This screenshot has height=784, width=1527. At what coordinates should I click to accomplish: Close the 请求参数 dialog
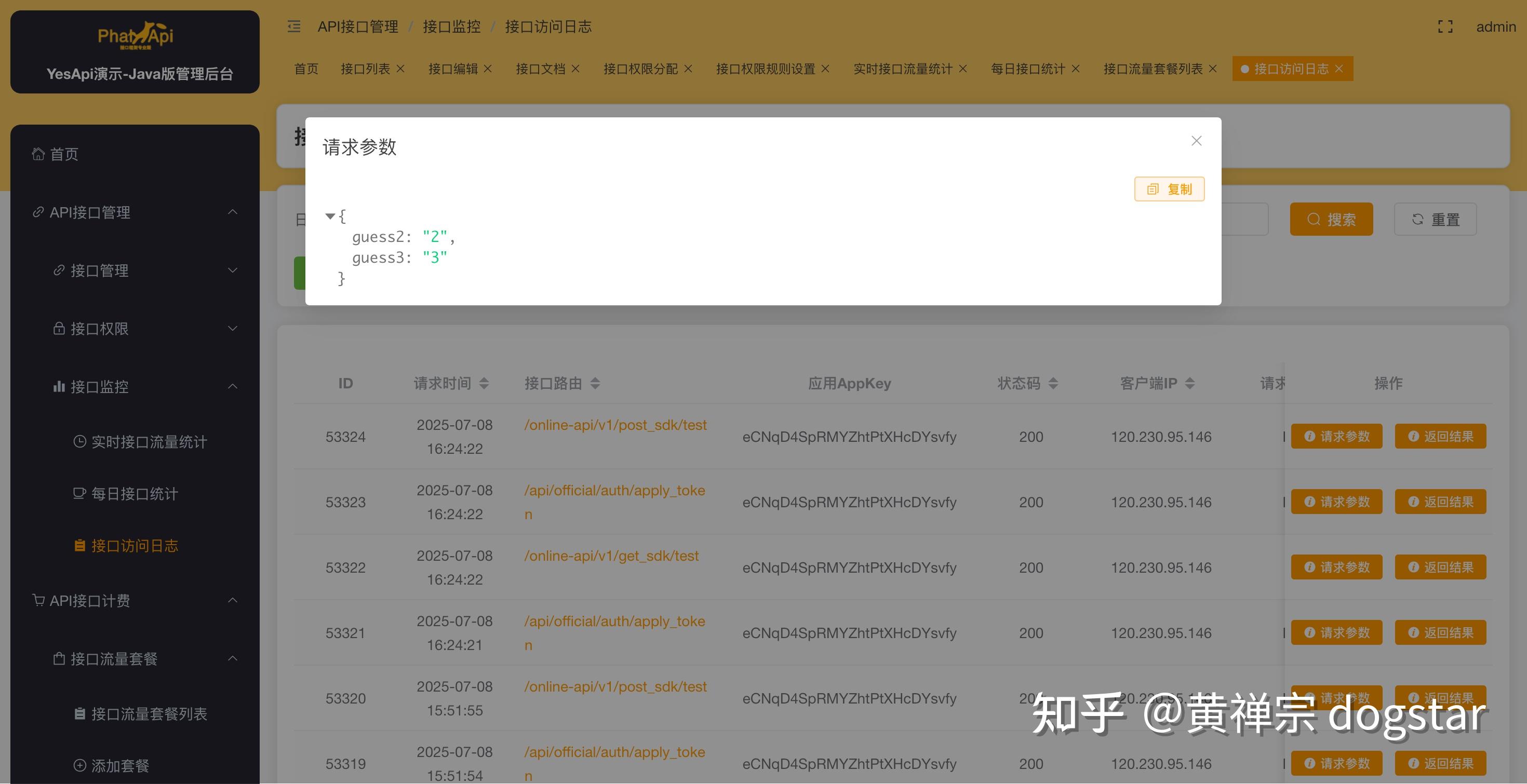pos(1196,140)
